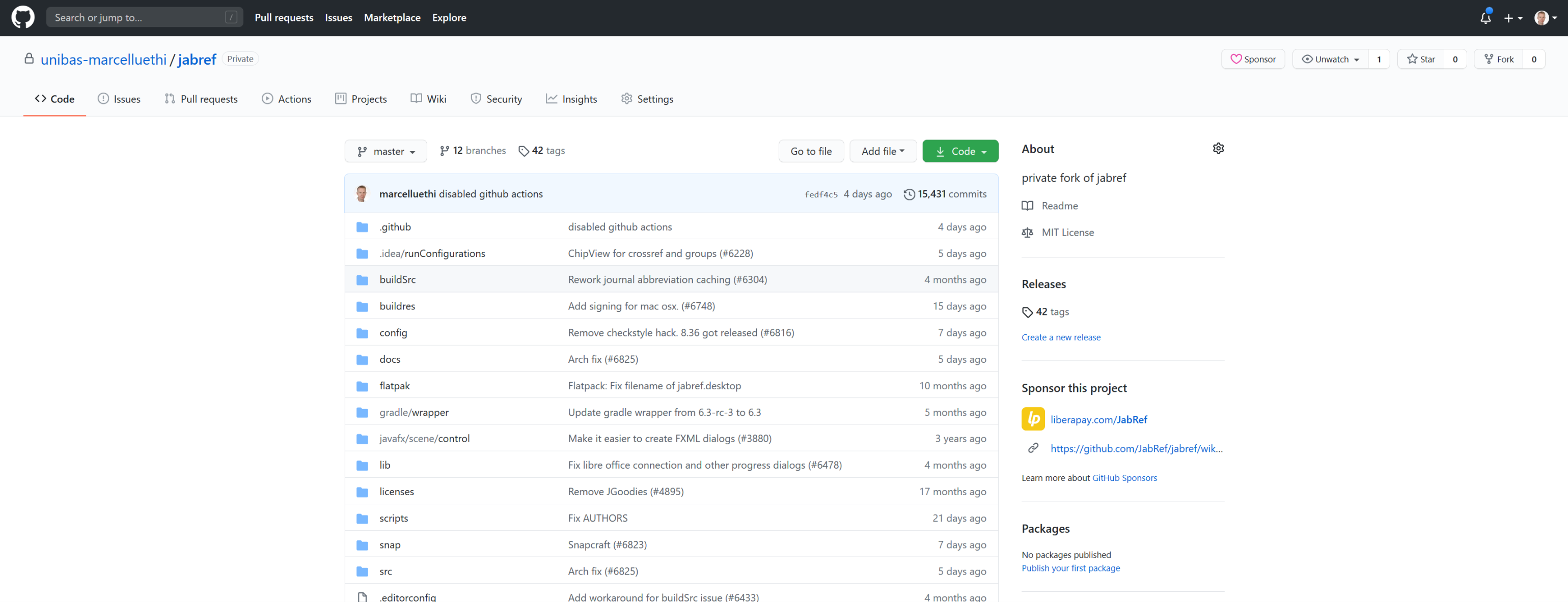Open the unibas-marcelluethi owner link

point(103,59)
